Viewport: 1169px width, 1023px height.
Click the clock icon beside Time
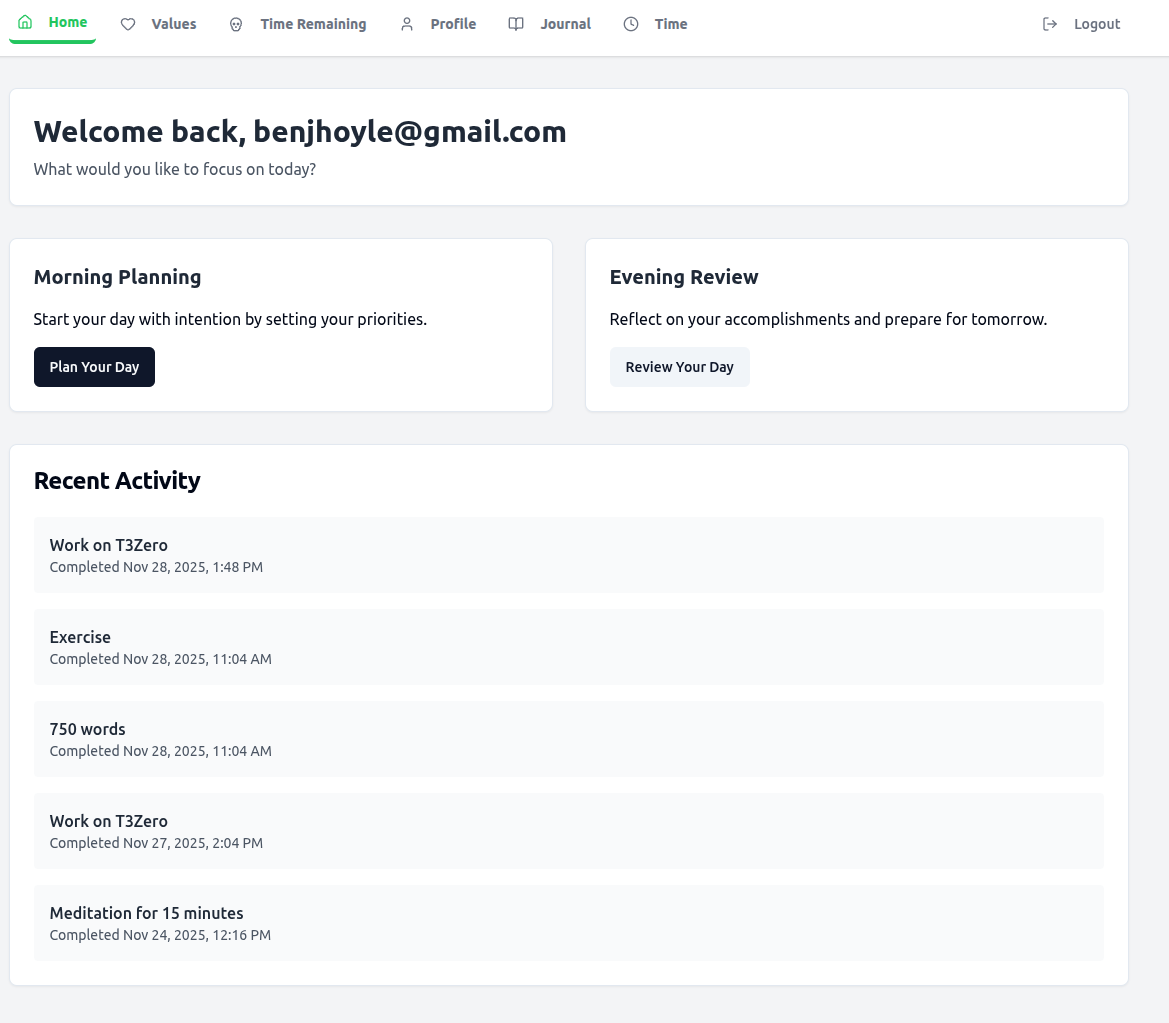631,24
